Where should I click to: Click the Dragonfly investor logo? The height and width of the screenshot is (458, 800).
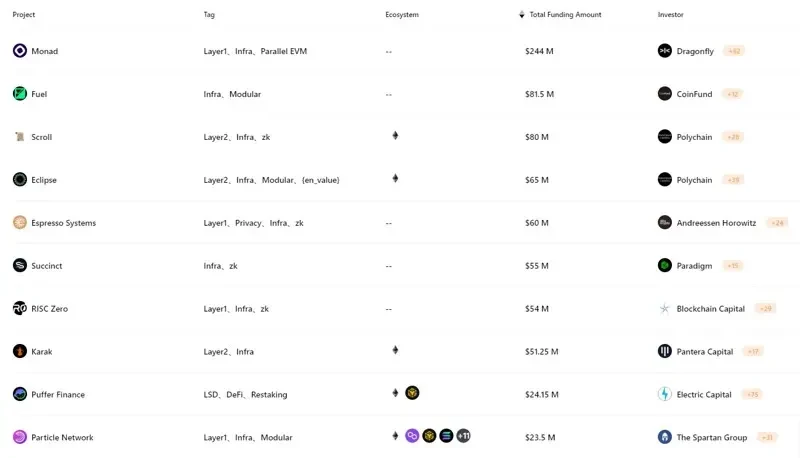point(665,51)
